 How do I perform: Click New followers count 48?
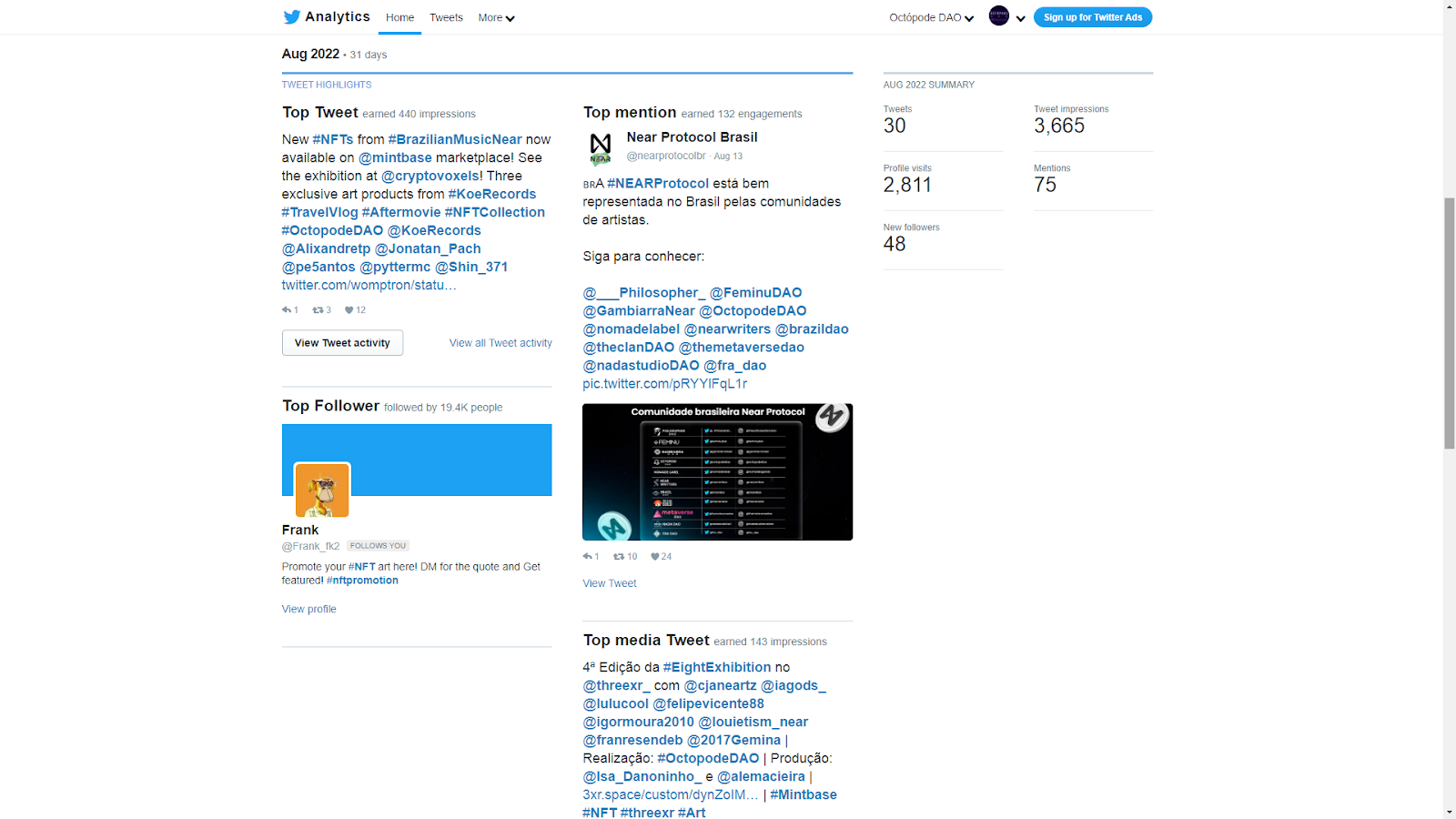tap(895, 244)
